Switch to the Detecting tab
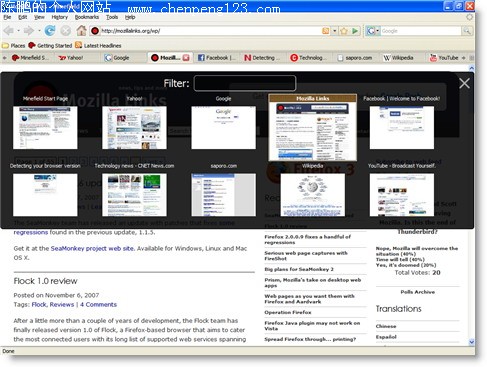The height and width of the screenshot is (367, 487). click(x=263, y=58)
